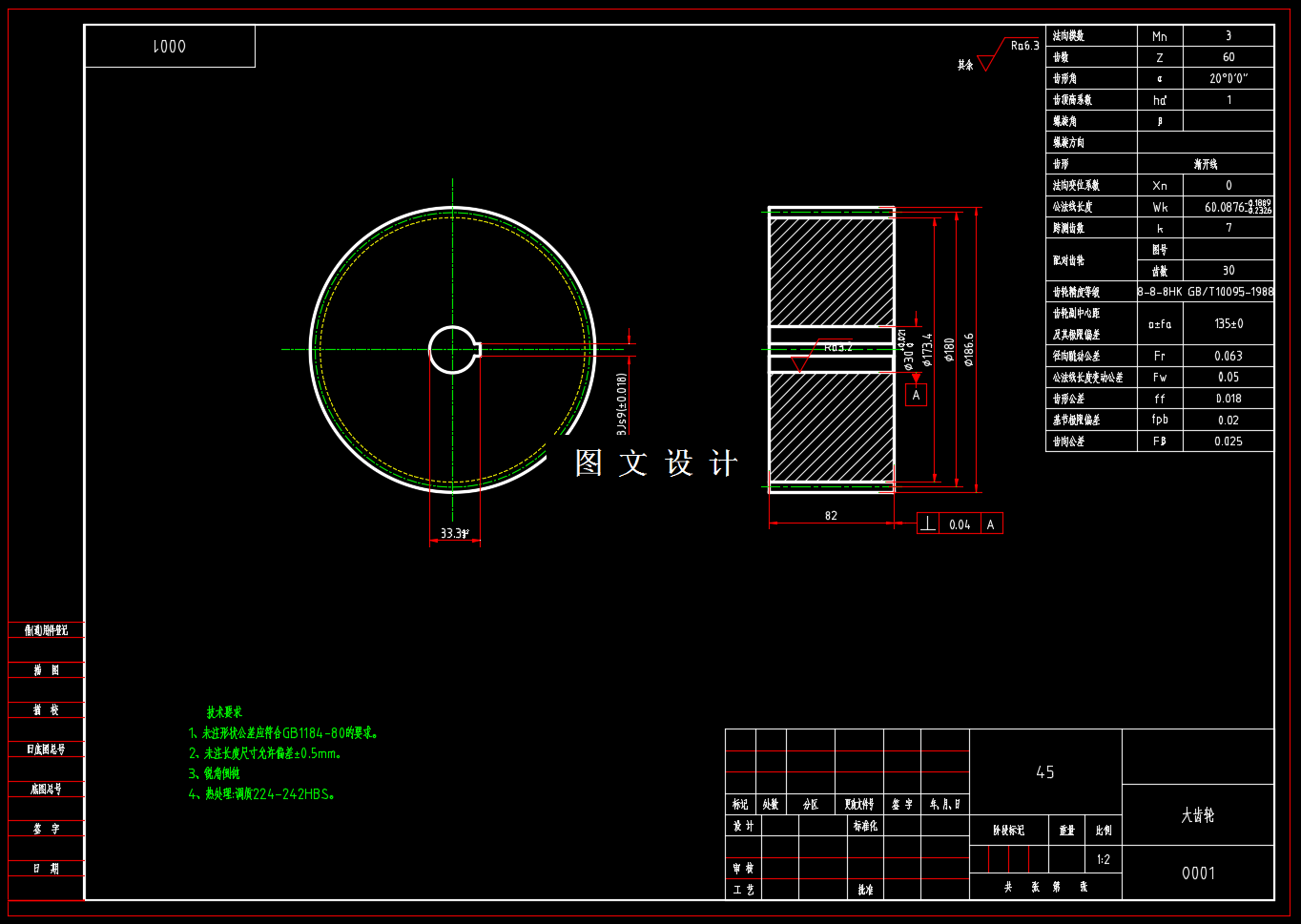Image resolution: width=1301 pixels, height=924 pixels.
Task: Select the "82" width dimension
Action: (831, 516)
